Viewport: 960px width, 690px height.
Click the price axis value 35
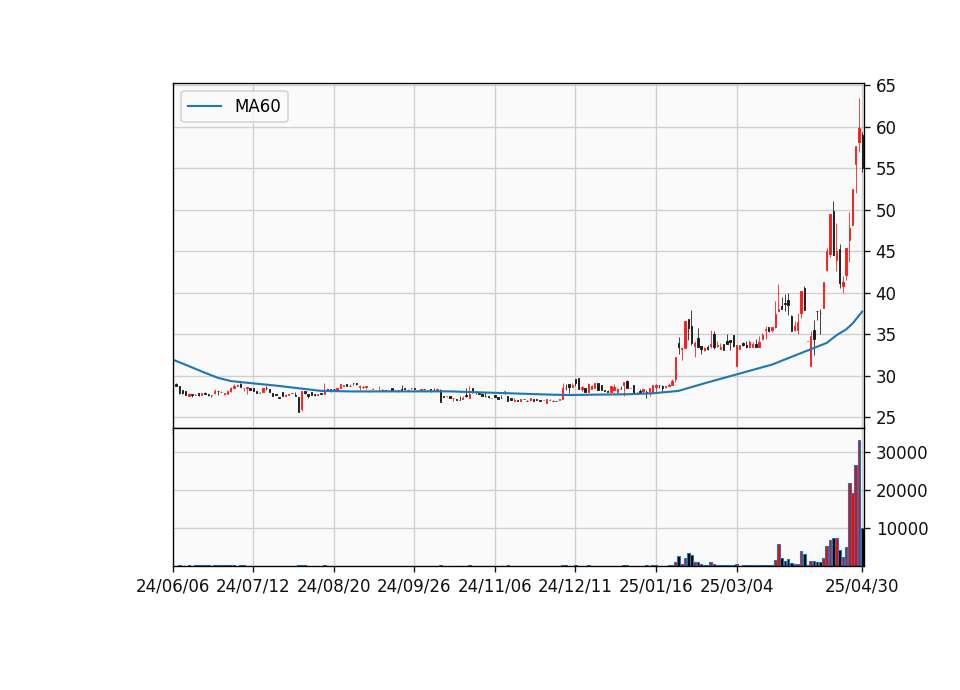point(885,335)
